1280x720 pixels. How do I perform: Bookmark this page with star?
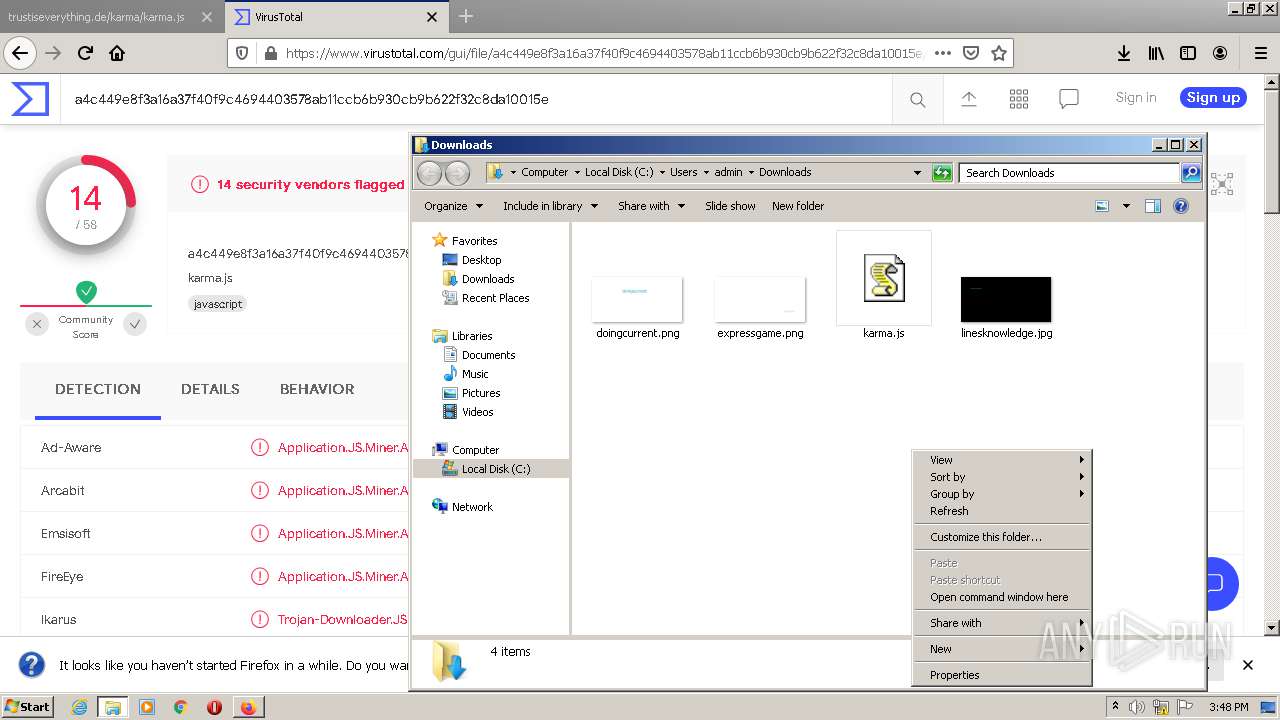[998, 53]
